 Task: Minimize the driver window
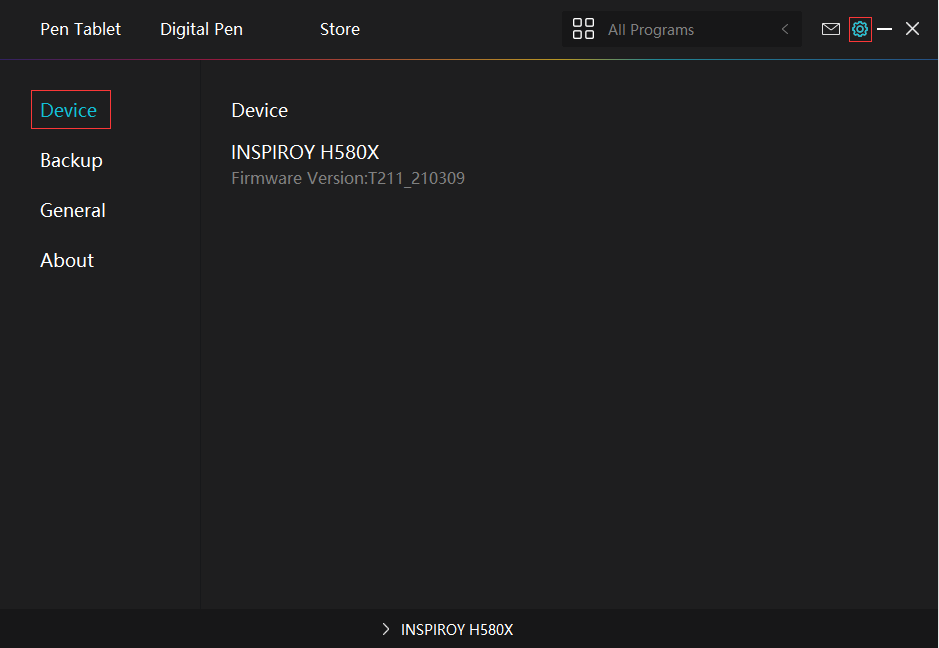(885, 29)
